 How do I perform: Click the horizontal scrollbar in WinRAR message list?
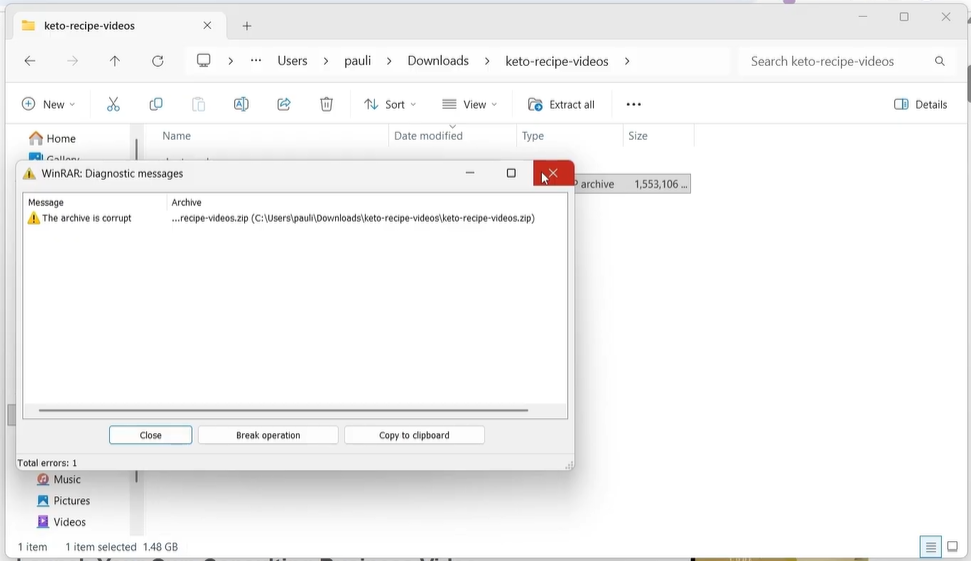tap(283, 410)
